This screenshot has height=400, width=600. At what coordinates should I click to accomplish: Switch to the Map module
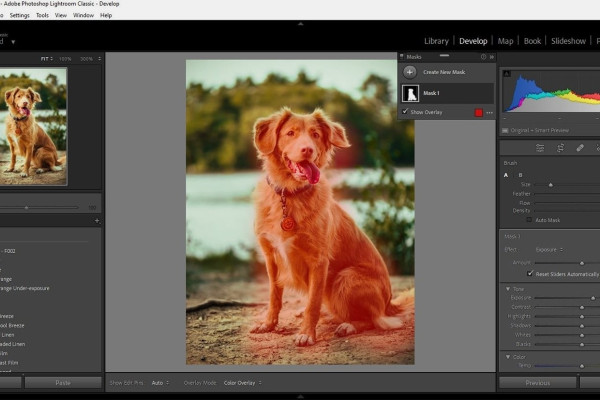click(x=505, y=41)
